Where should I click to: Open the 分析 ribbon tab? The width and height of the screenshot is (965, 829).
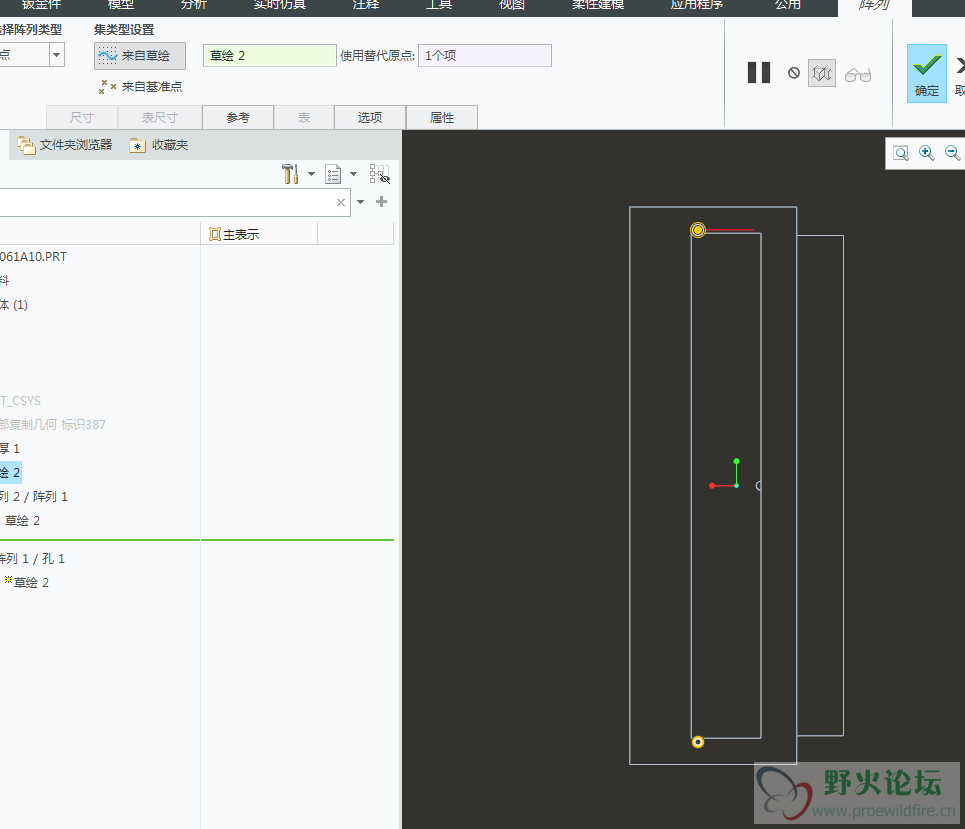tap(194, 5)
